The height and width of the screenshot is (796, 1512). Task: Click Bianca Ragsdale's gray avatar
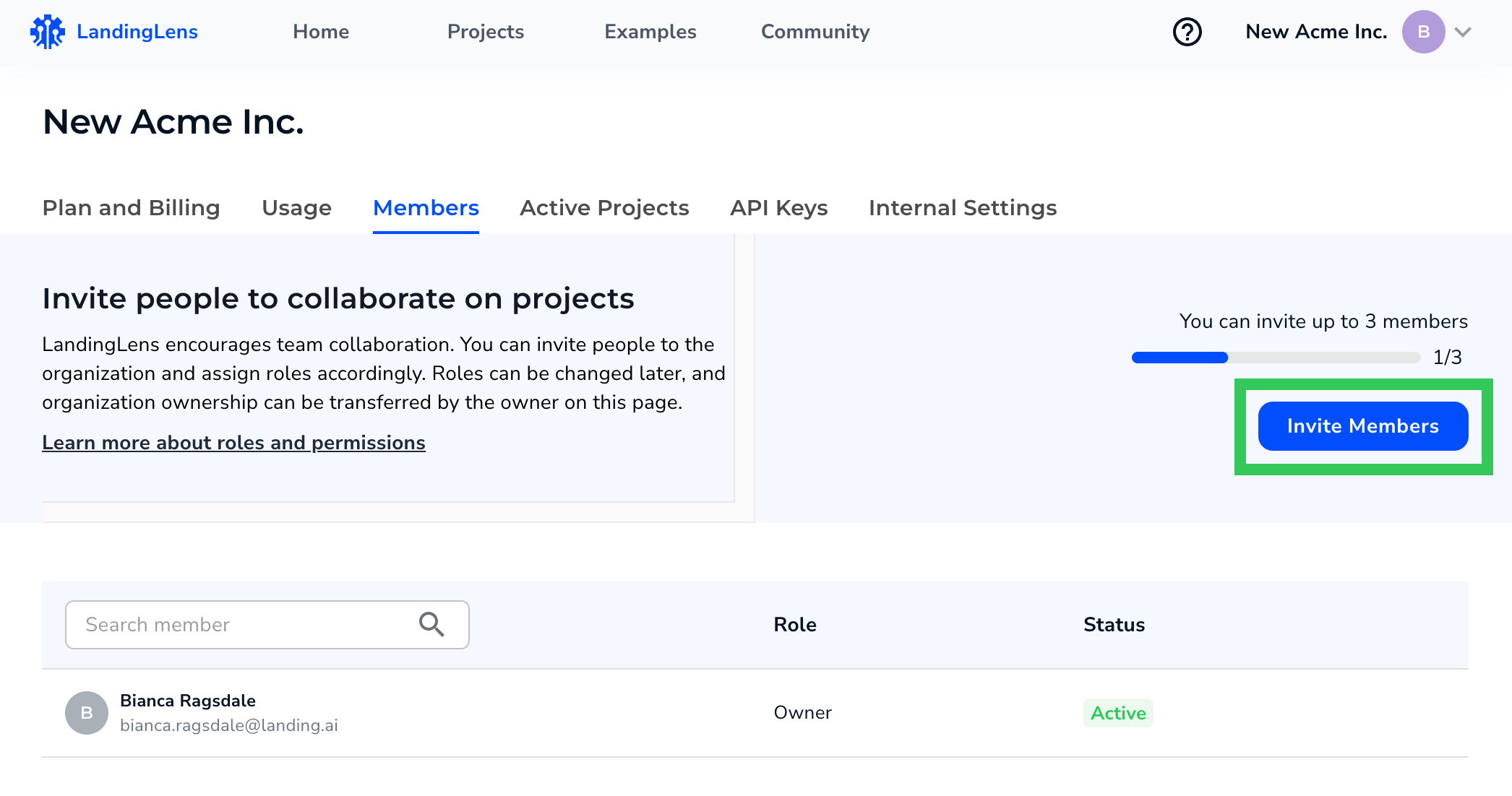click(87, 713)
